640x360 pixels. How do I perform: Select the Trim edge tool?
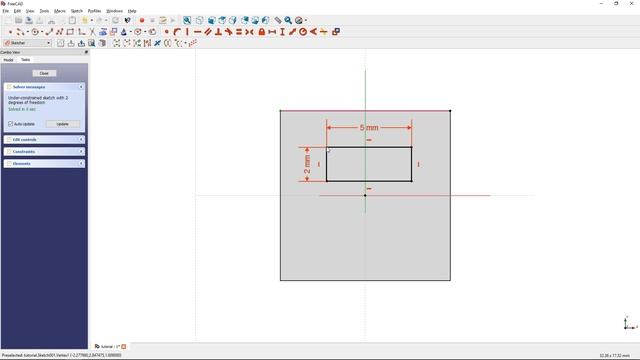click(92, 32)
